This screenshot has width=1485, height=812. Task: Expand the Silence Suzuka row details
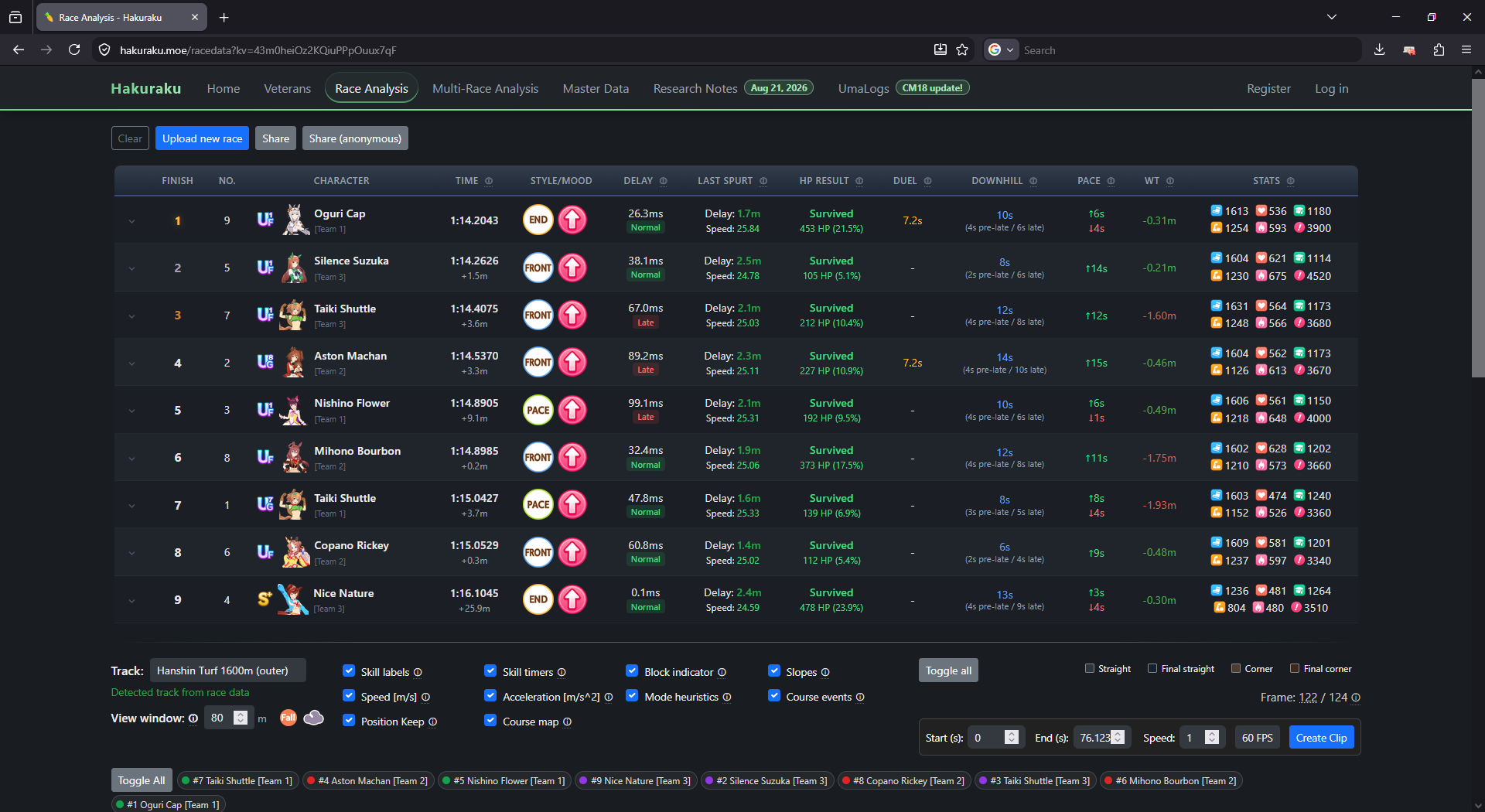coord(131,268)
